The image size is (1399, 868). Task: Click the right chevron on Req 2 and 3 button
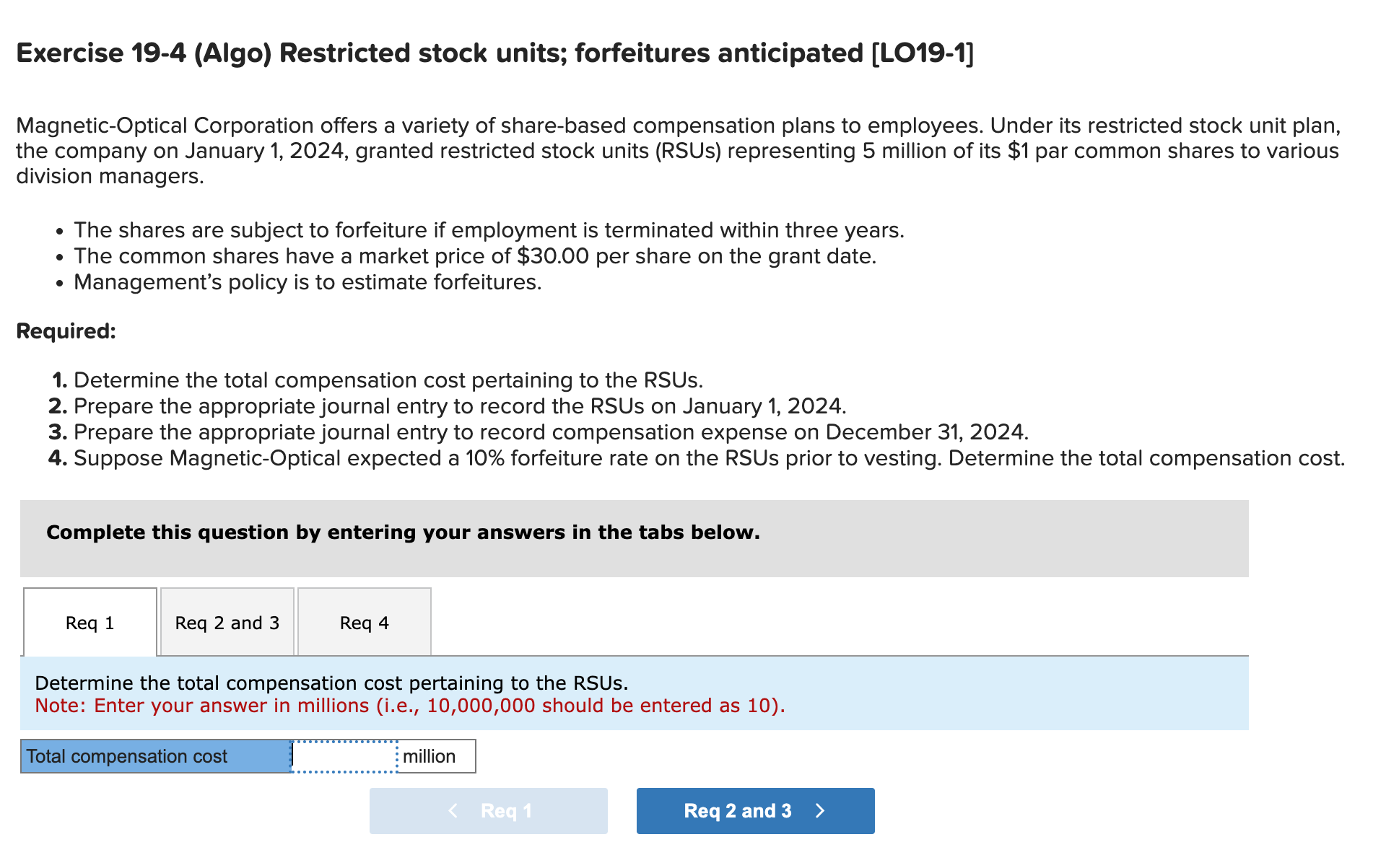pos(820,811)
